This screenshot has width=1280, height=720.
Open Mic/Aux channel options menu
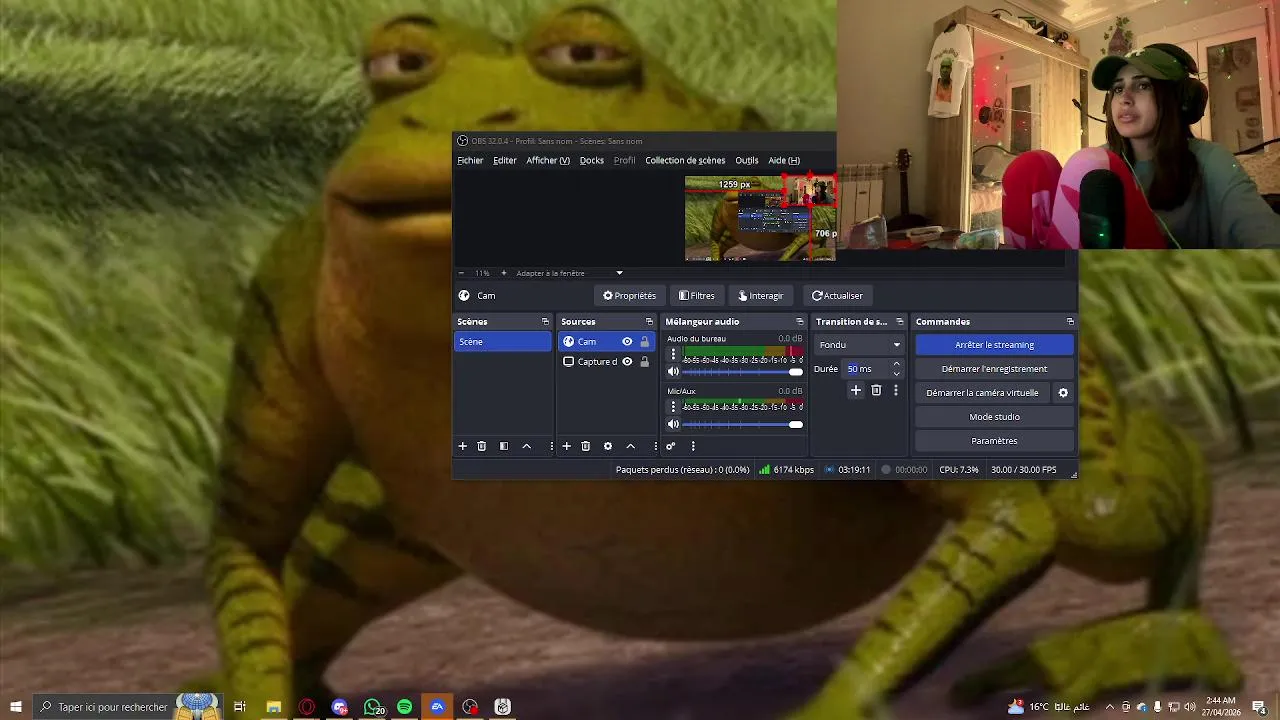point(673,407)
